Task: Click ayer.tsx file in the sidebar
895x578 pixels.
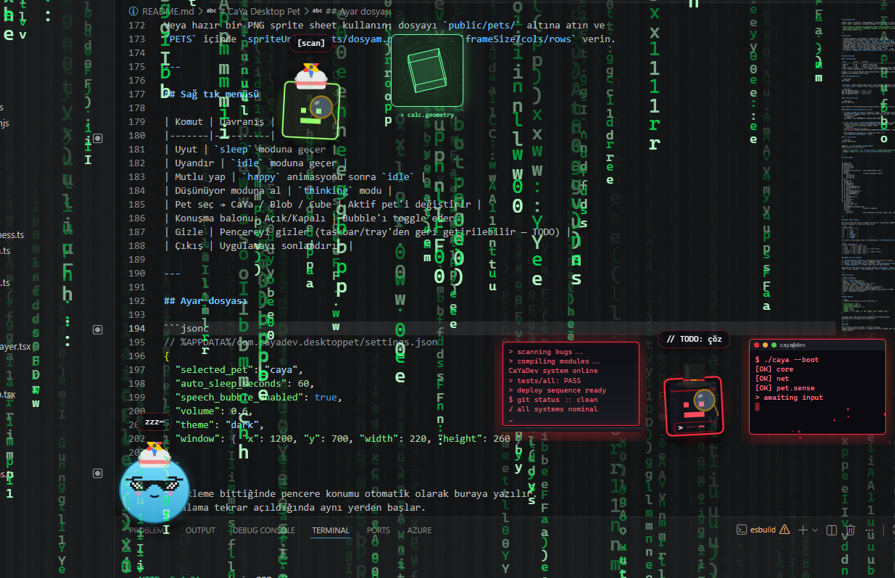Action: (16, 346)
